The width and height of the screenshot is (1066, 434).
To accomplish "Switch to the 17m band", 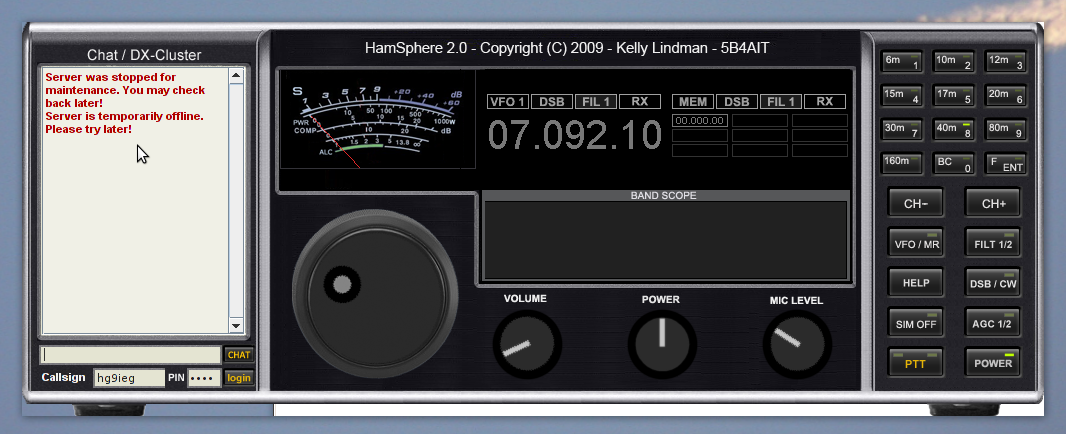I will coord(953,95).
